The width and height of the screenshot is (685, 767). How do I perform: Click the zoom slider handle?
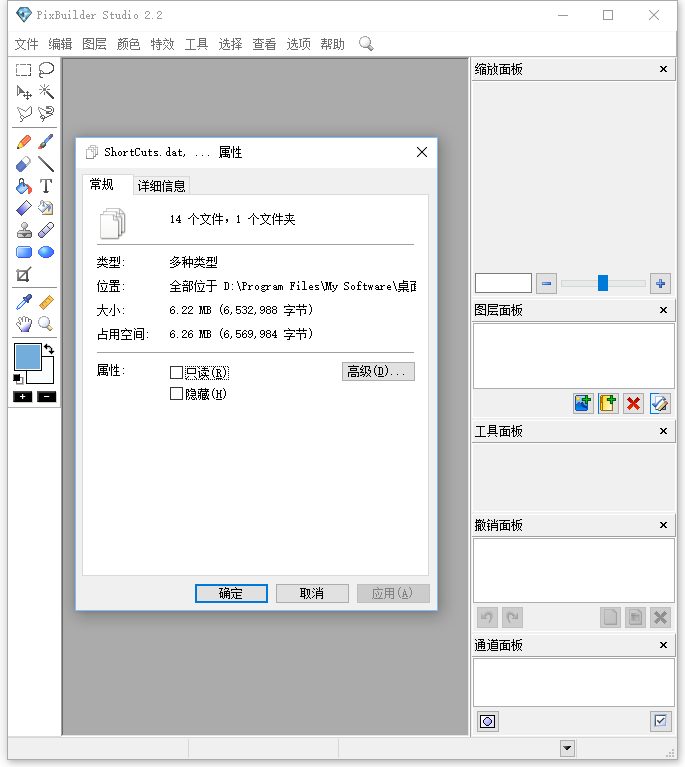[603, 283]
